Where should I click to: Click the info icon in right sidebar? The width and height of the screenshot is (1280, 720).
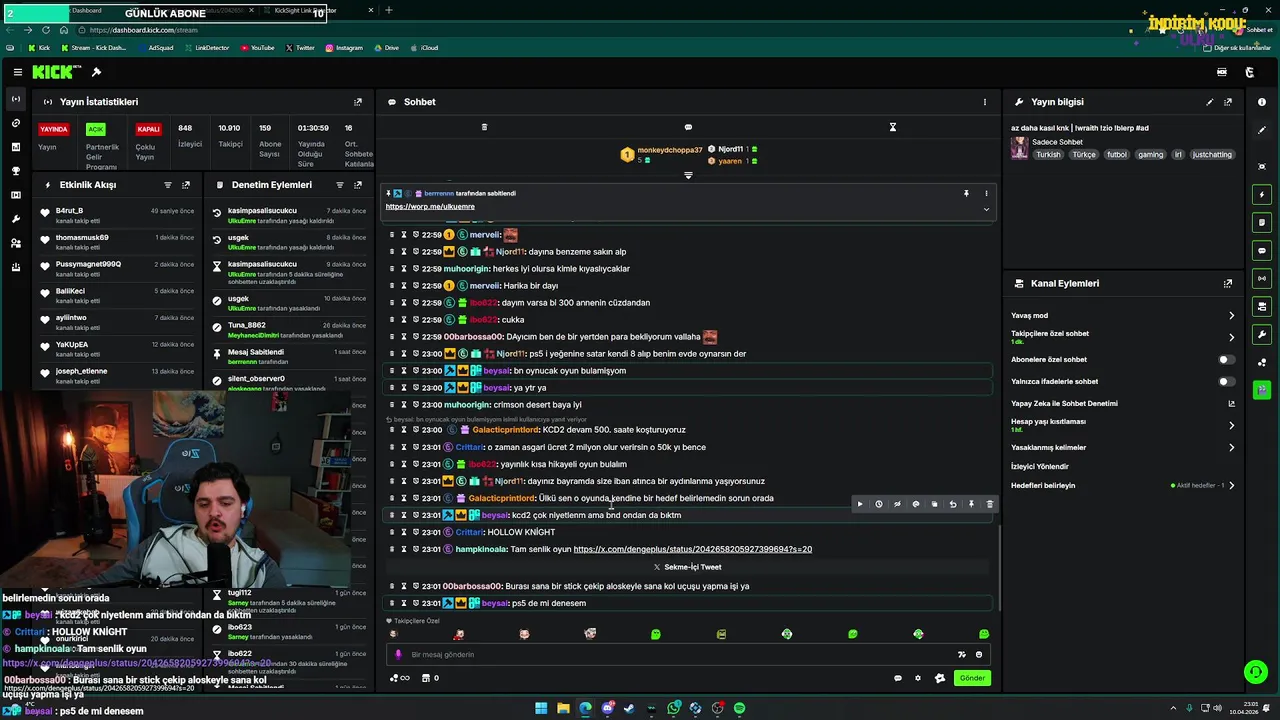[1262, 102]
